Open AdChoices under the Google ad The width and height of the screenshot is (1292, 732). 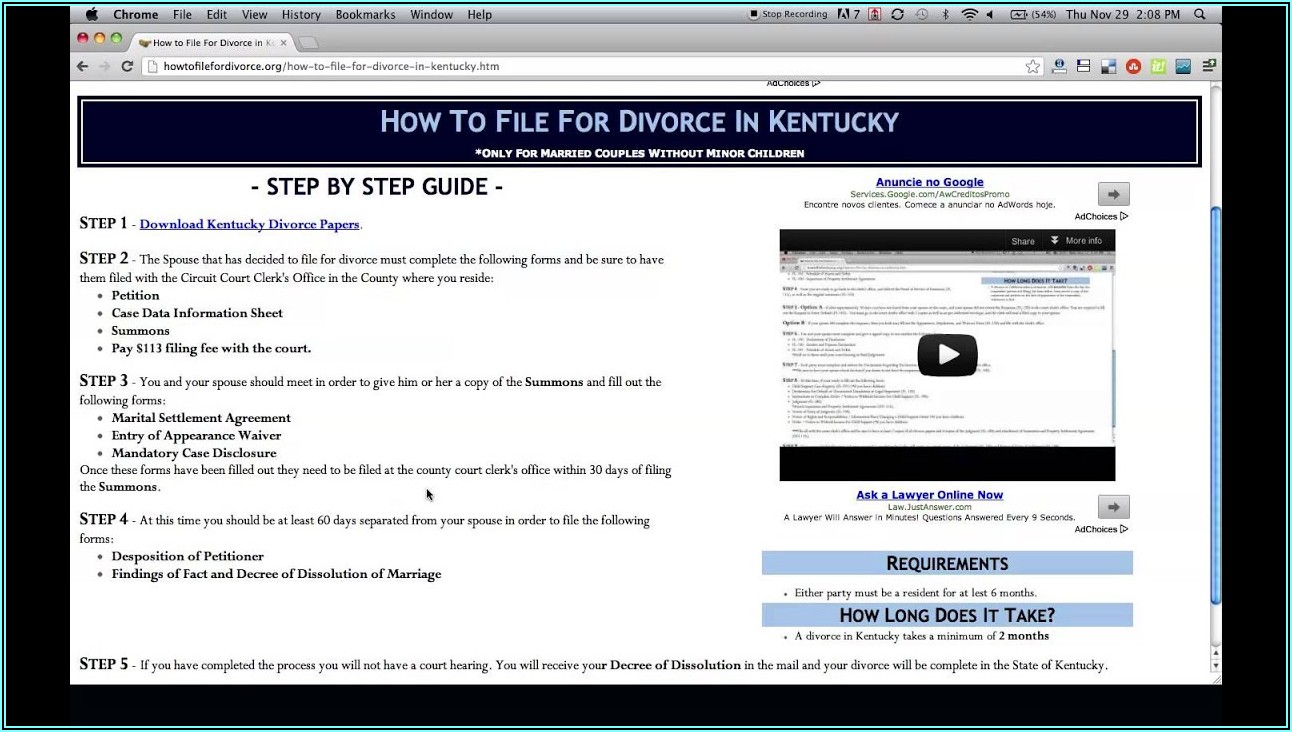1101,216
